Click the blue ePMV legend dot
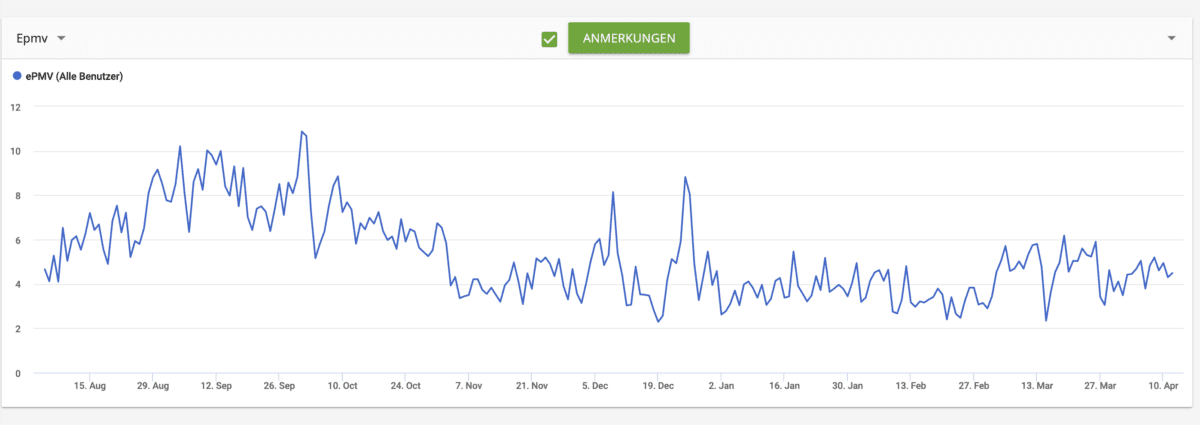The width and height of the screenshot is (1200, 425). [x=17, y=76]
